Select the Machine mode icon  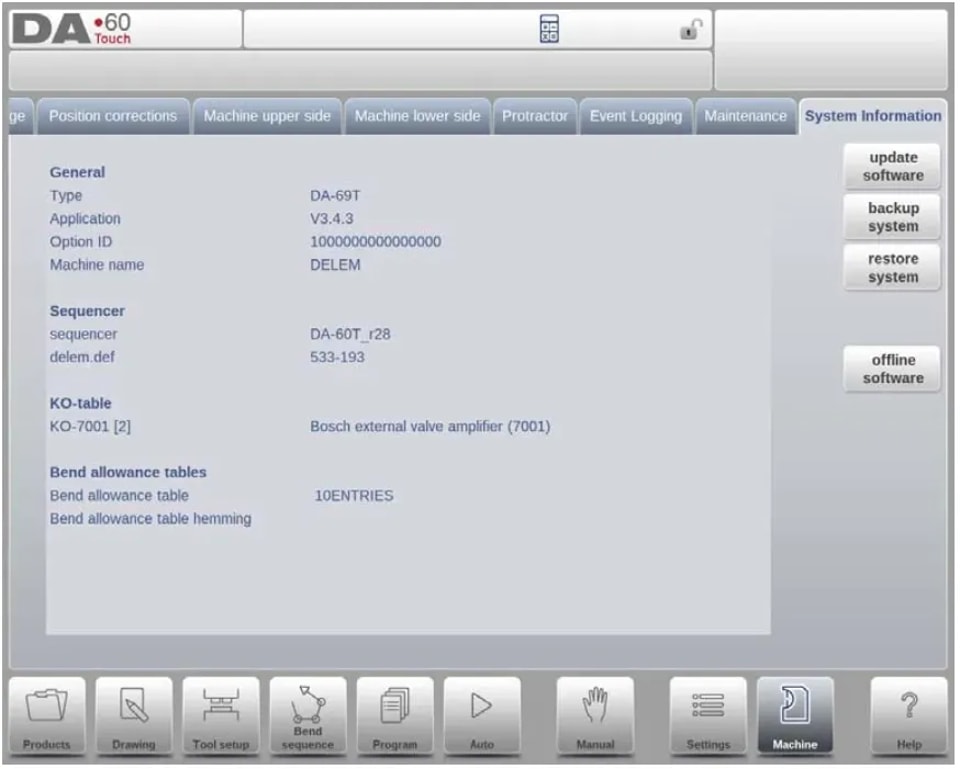(795, 715)
